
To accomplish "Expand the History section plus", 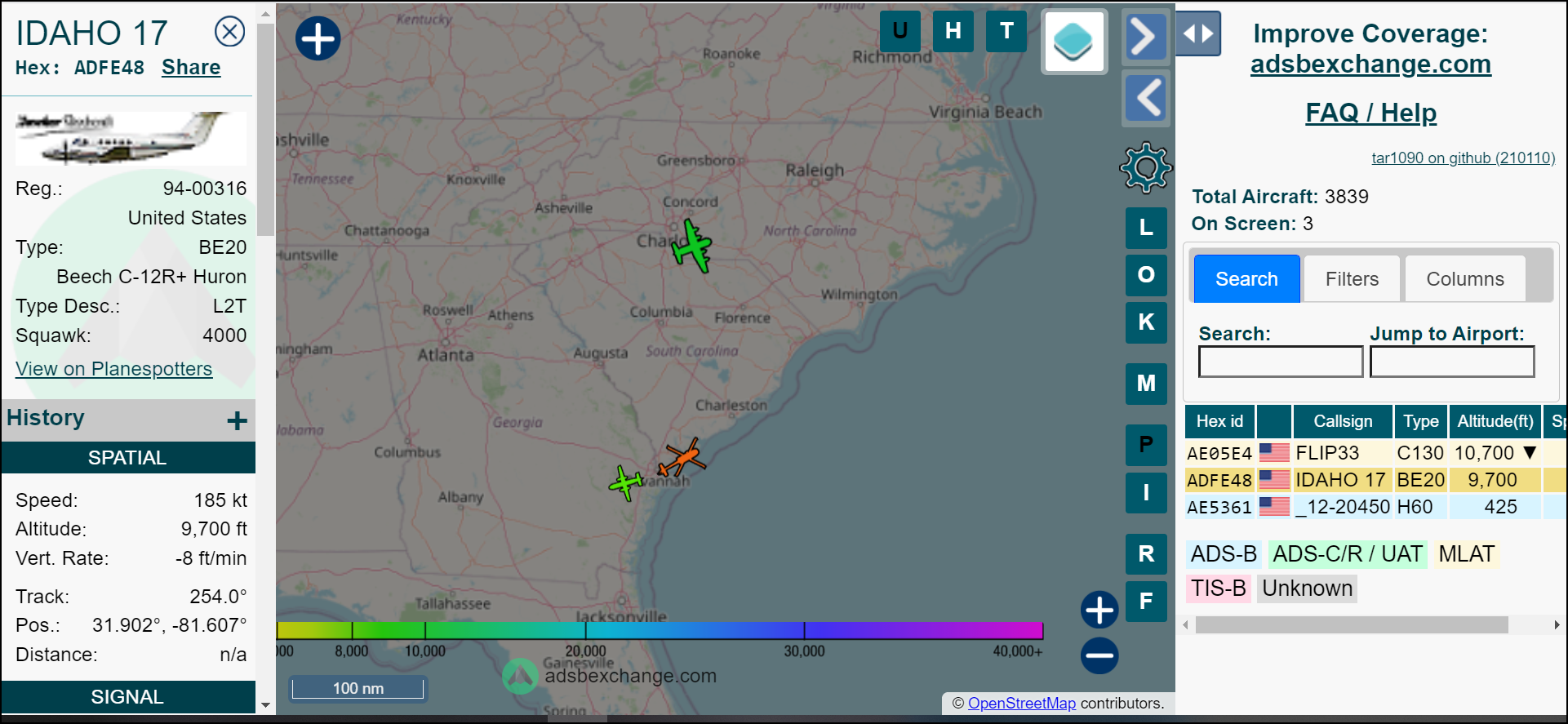I will click(x=237, y=420).
